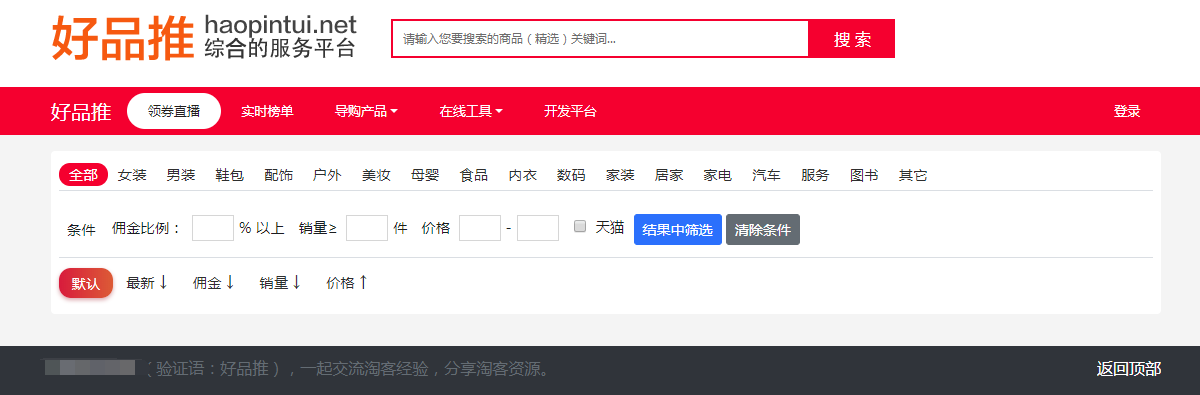Image resolution: width=1200 pixels, height=395 pixels.
Task: Open the 开发平台 page
Action: pos(570,111)
